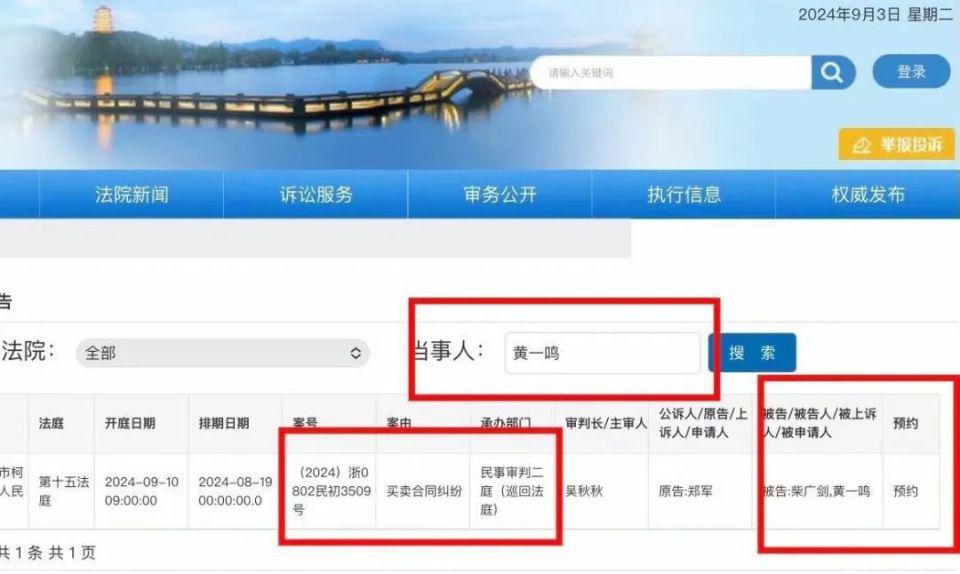Open the 法院新闻 navigation tab

tap(132, 195)
